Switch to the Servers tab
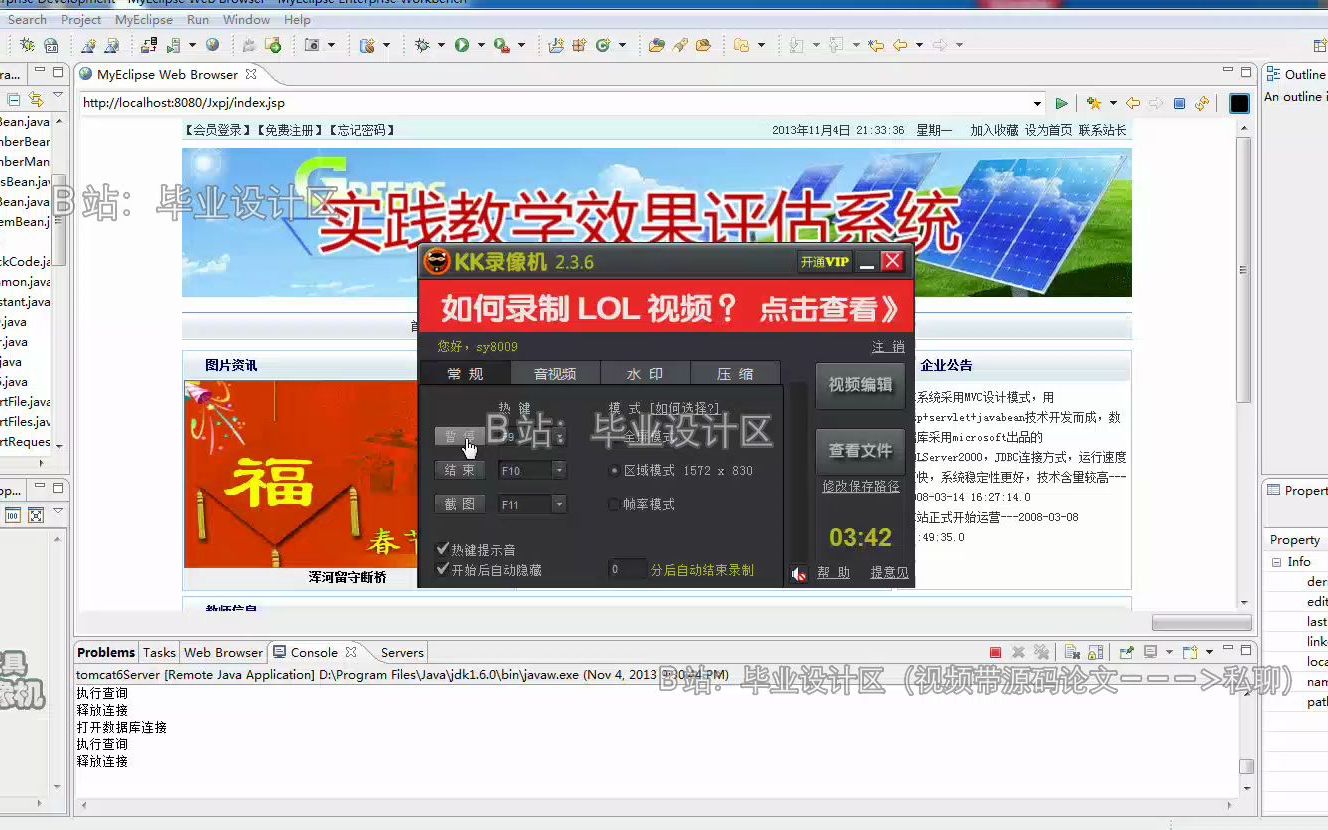The width and height of the screenshot is (1328, 830). click(x=402, y=652)
